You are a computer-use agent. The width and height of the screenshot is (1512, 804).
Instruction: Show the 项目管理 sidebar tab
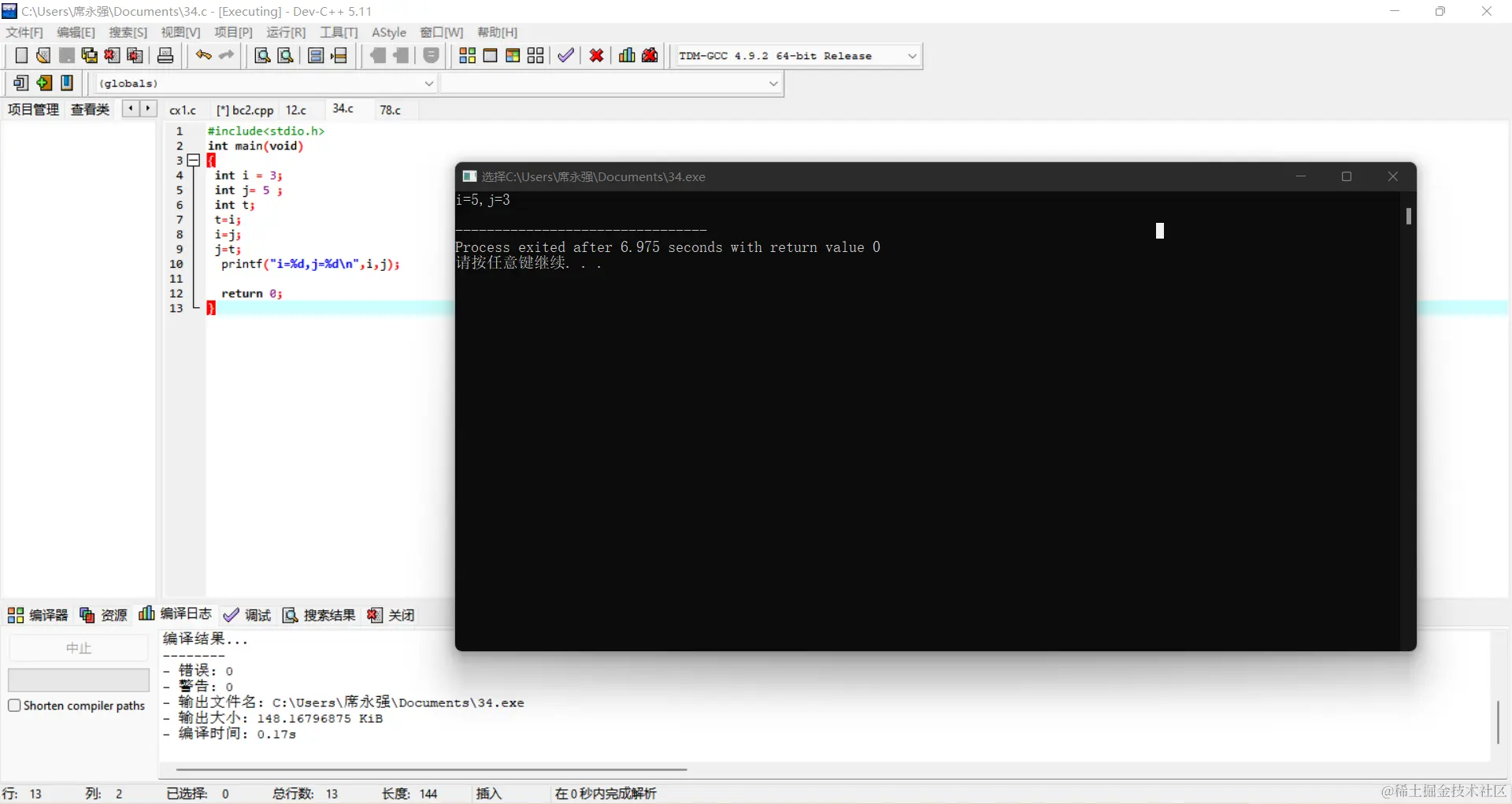click(33, 109)
